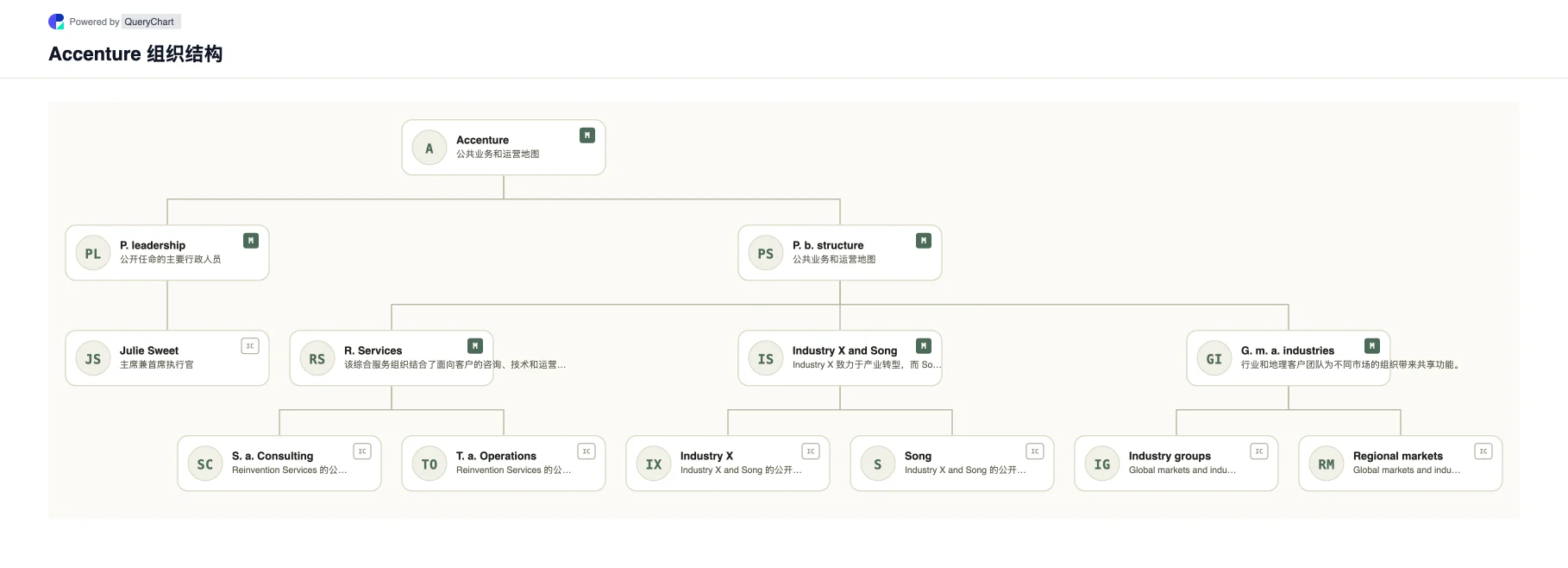The width and height of the screenshot is (1568, 568).
Task: Click the M badge on Industry X and Song
Action: pyautogui.click(x=924, y=346)
